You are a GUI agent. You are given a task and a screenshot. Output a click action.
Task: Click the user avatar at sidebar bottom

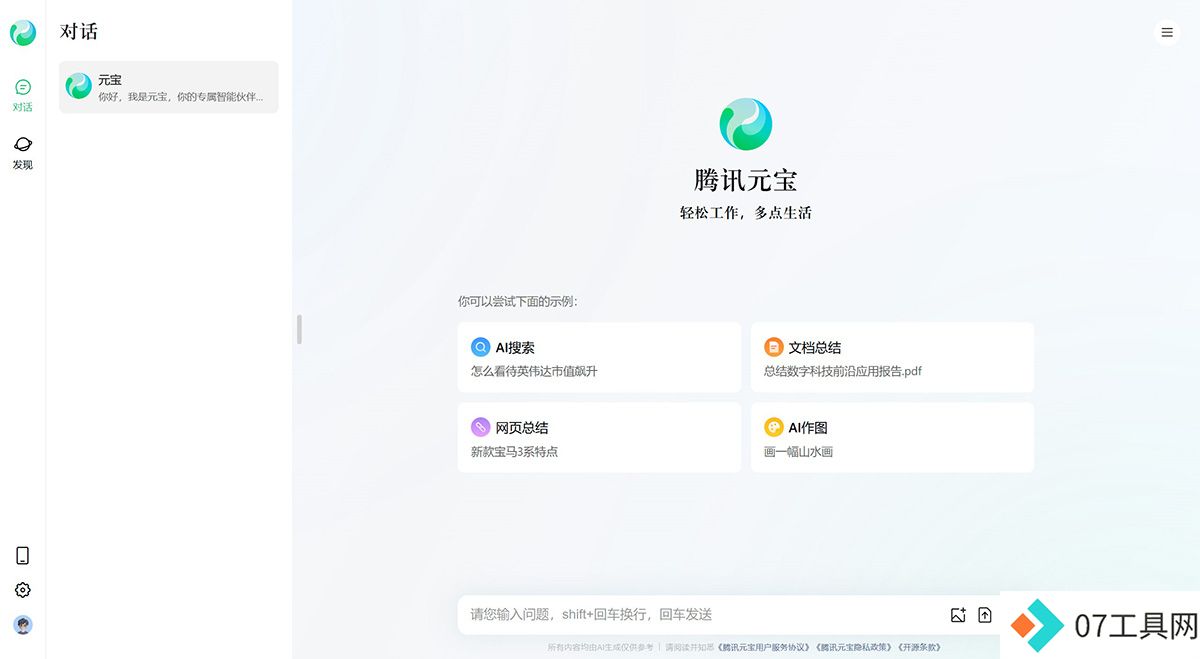[x=22, y=625]
